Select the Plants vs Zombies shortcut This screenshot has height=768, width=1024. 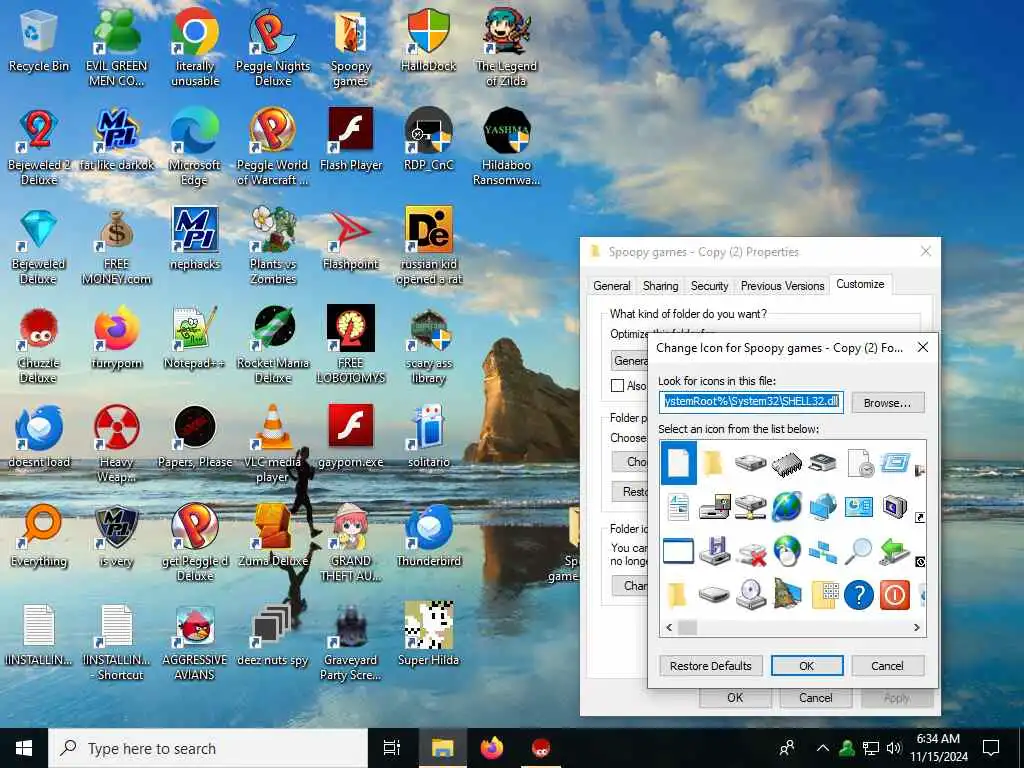coord(273,246)
